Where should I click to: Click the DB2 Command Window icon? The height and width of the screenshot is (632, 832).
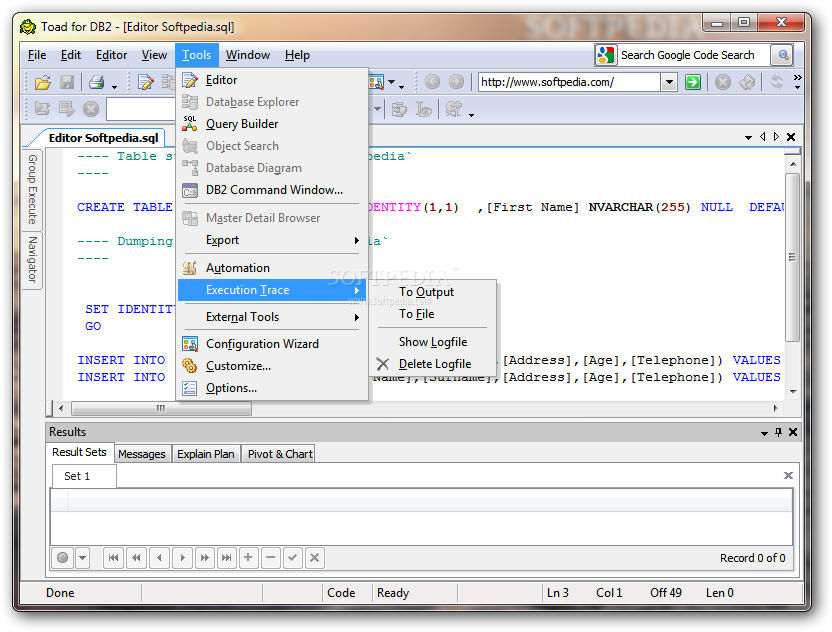click(x=190, y=190)
